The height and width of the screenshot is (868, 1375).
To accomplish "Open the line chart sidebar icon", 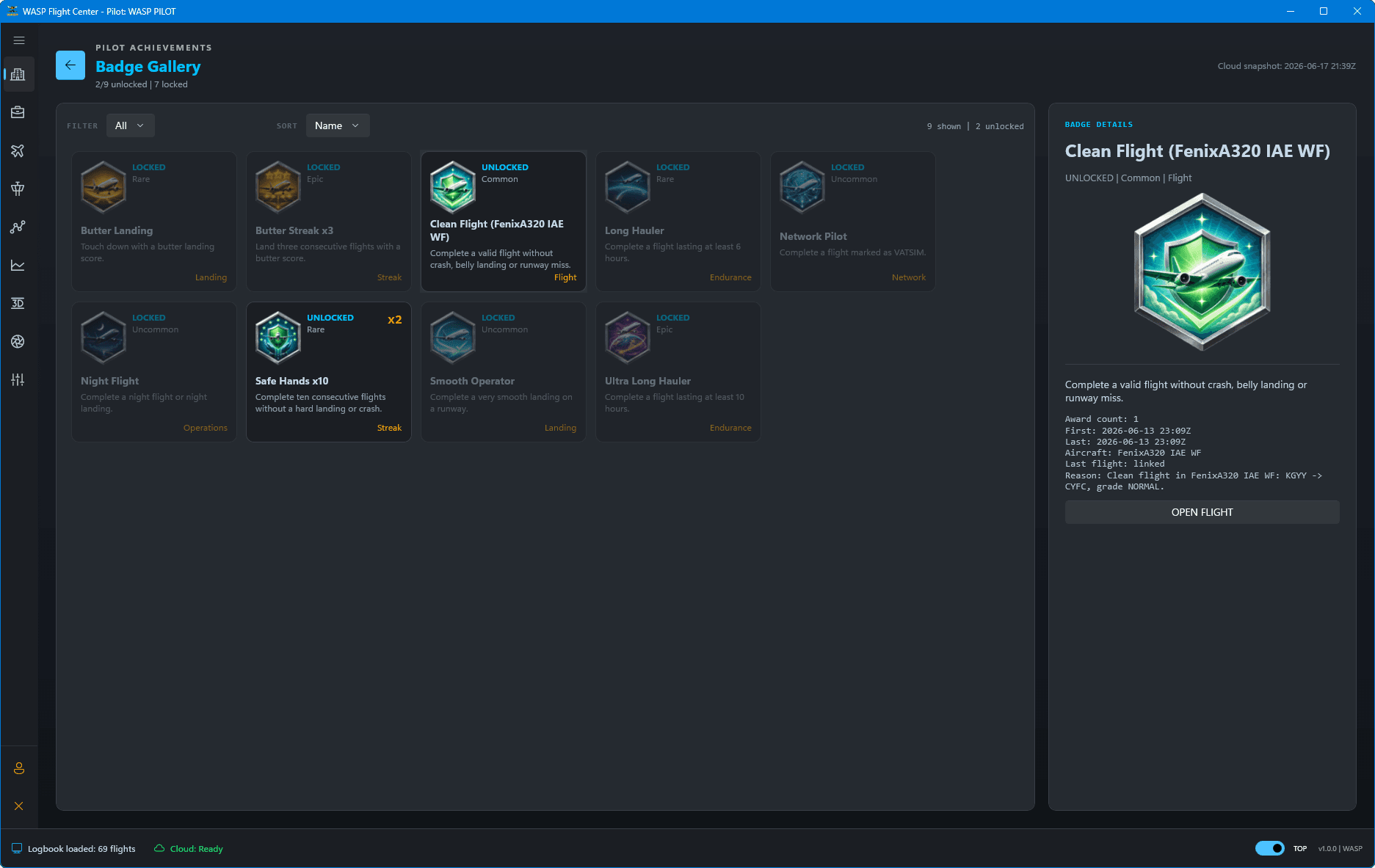I will pyautogui.click(x=18, y=265).
